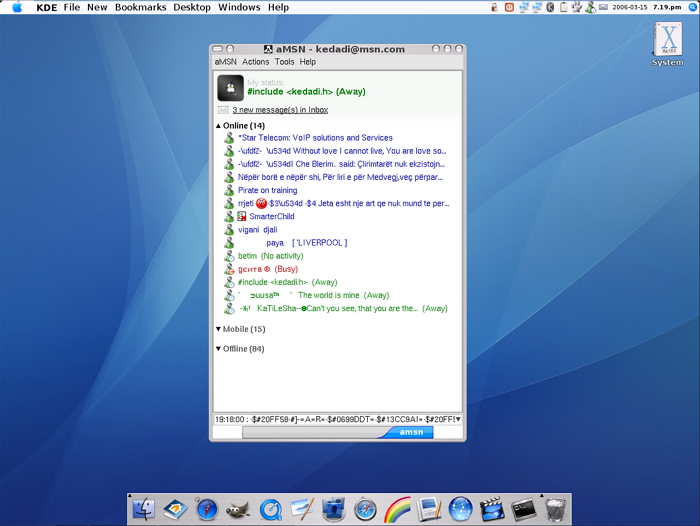Launch the Terminal from the dock
700x526 pixels.
523,509
